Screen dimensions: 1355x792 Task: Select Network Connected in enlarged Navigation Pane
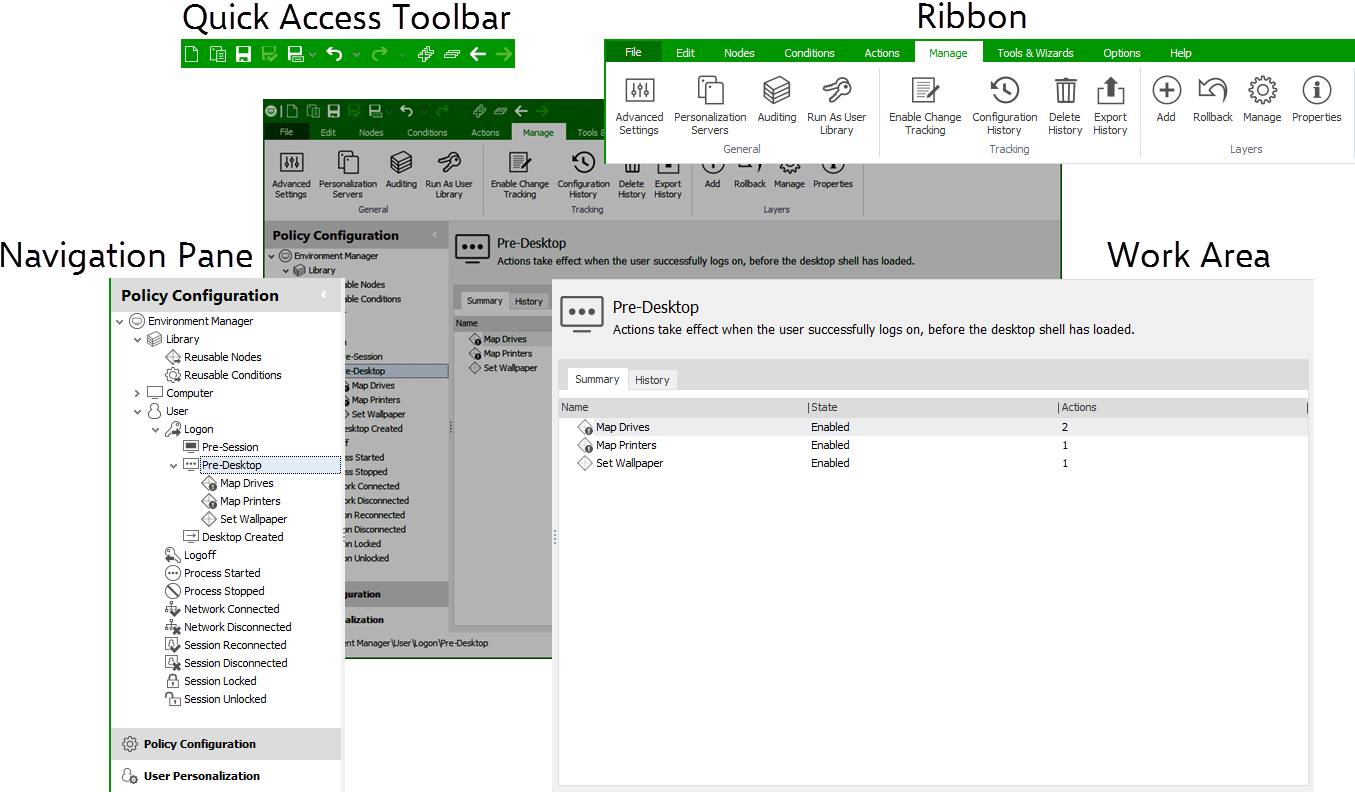point(232,609)
